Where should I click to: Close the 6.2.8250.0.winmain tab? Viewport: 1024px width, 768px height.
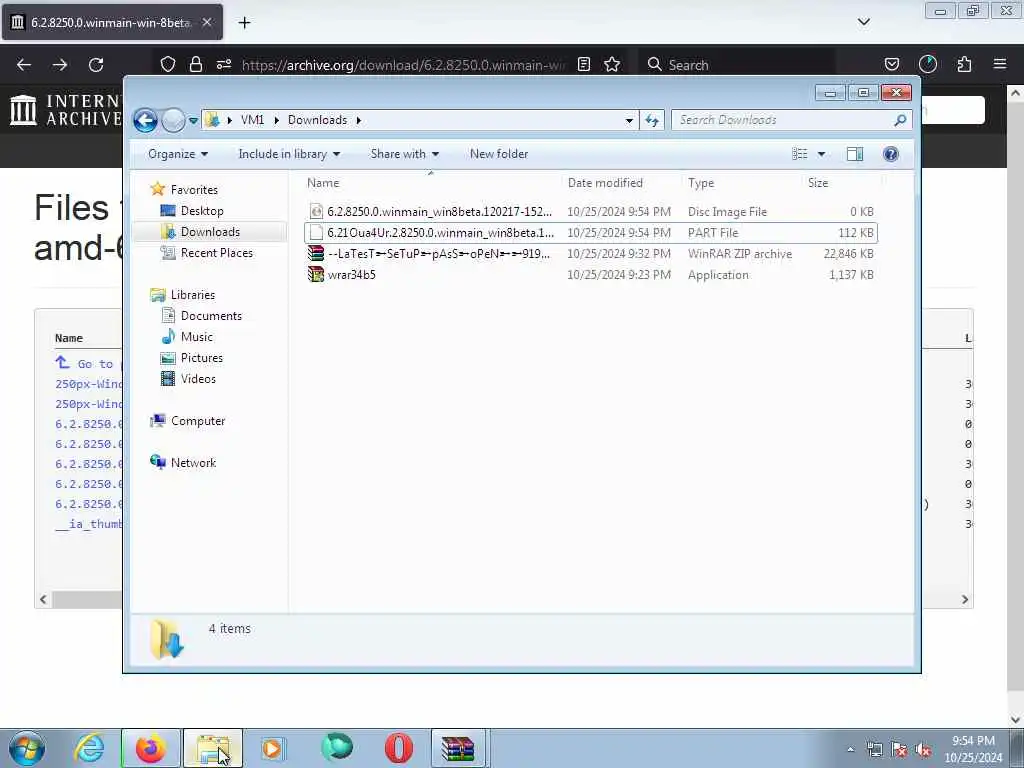tap(206, 22)
